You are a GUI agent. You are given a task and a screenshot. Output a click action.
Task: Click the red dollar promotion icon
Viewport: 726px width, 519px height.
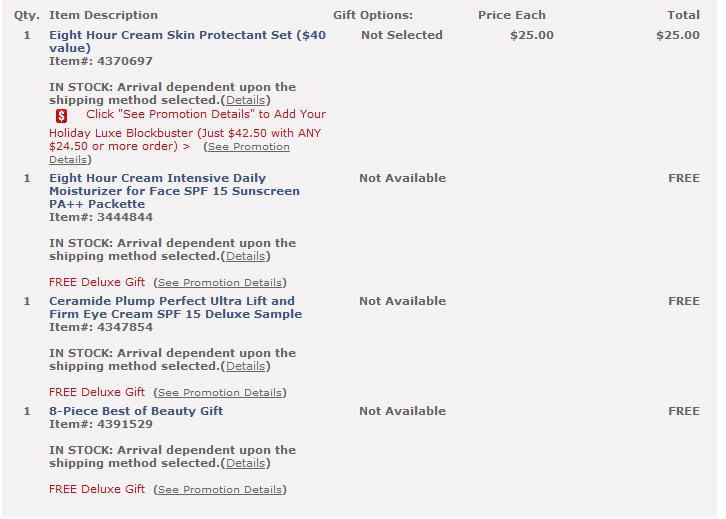coord(62,116)
